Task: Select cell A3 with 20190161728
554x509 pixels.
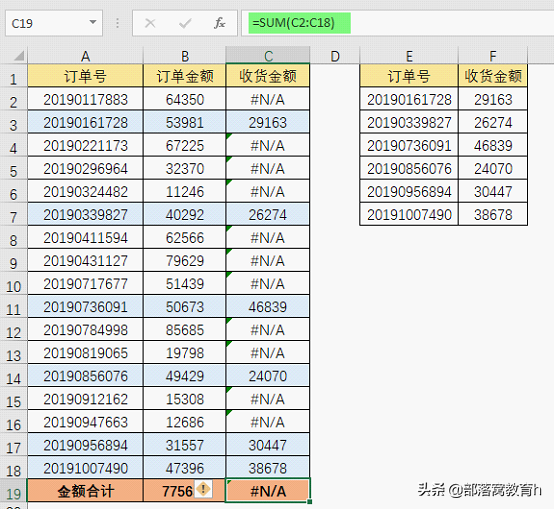Action: [86, 122]
